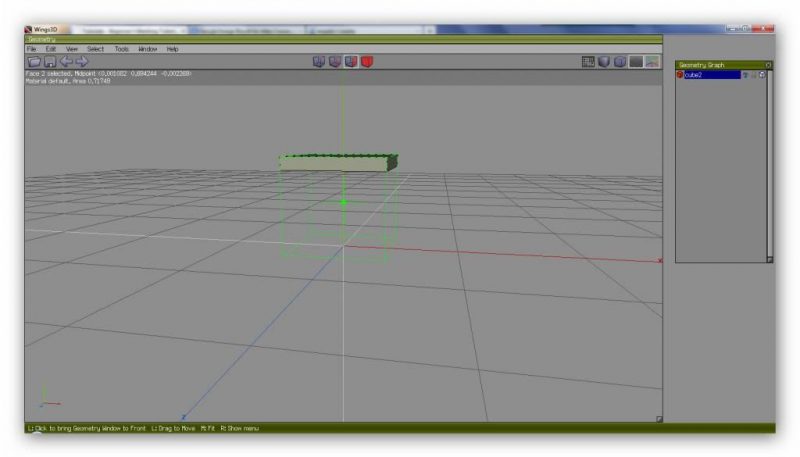Open the File menu

(31, 48)
